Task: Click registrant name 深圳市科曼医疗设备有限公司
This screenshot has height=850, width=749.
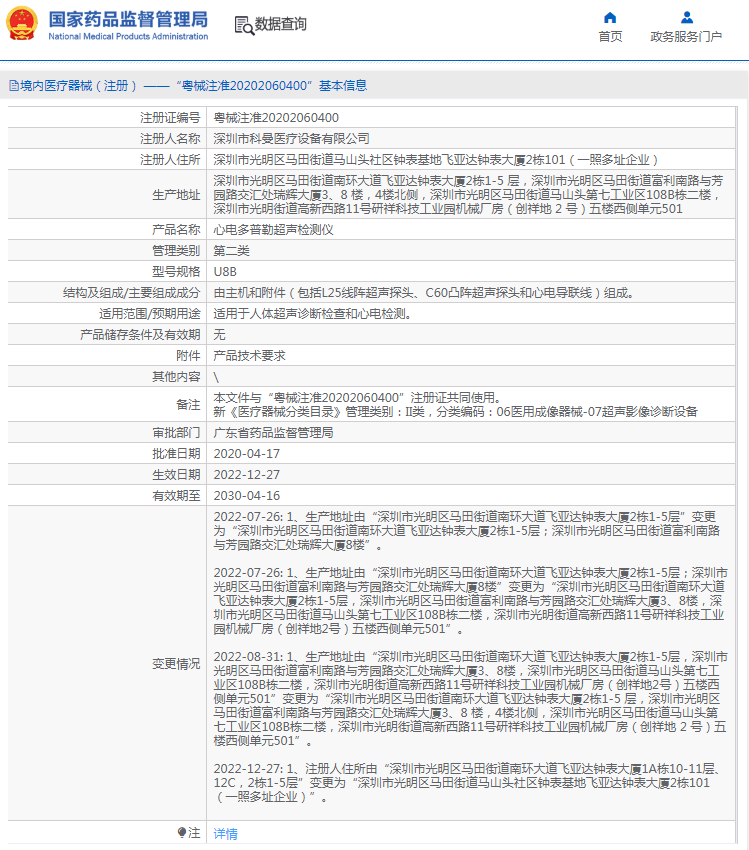Action: click(x=291, y=139)
